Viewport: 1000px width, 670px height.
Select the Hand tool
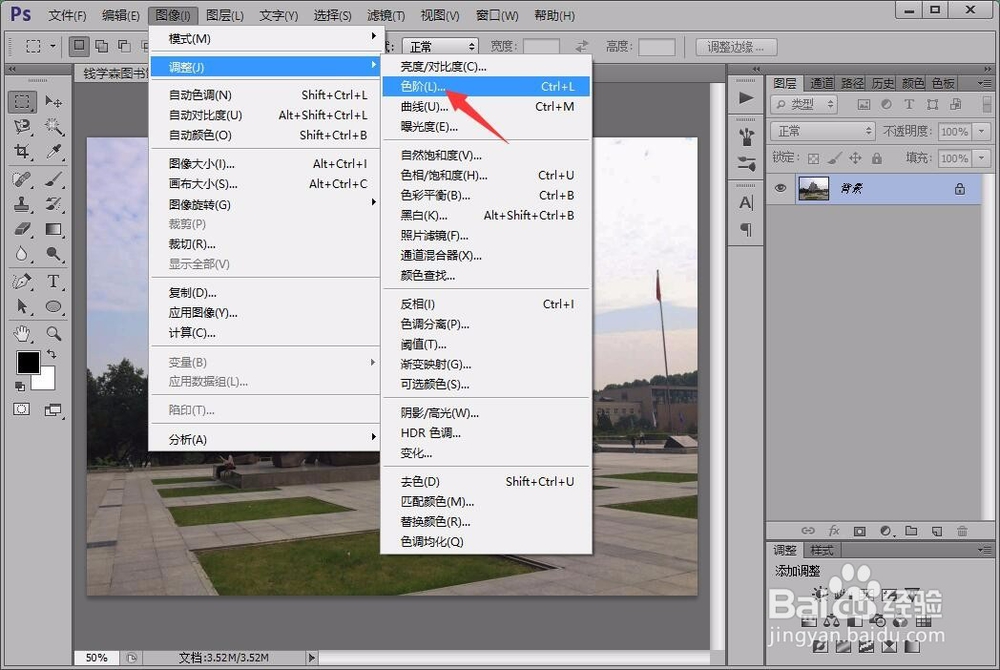pyautogui.click(x=22, y=333)
